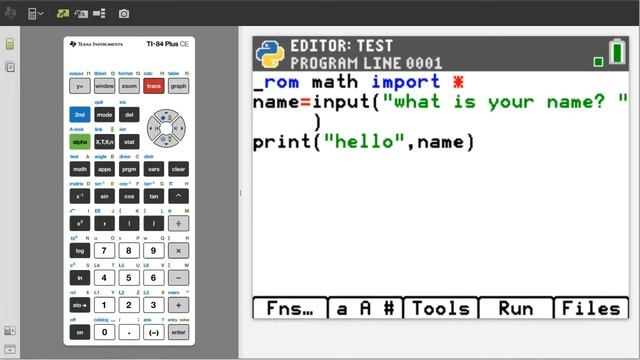
Task: Click the stat key
Action: [129, 142]
